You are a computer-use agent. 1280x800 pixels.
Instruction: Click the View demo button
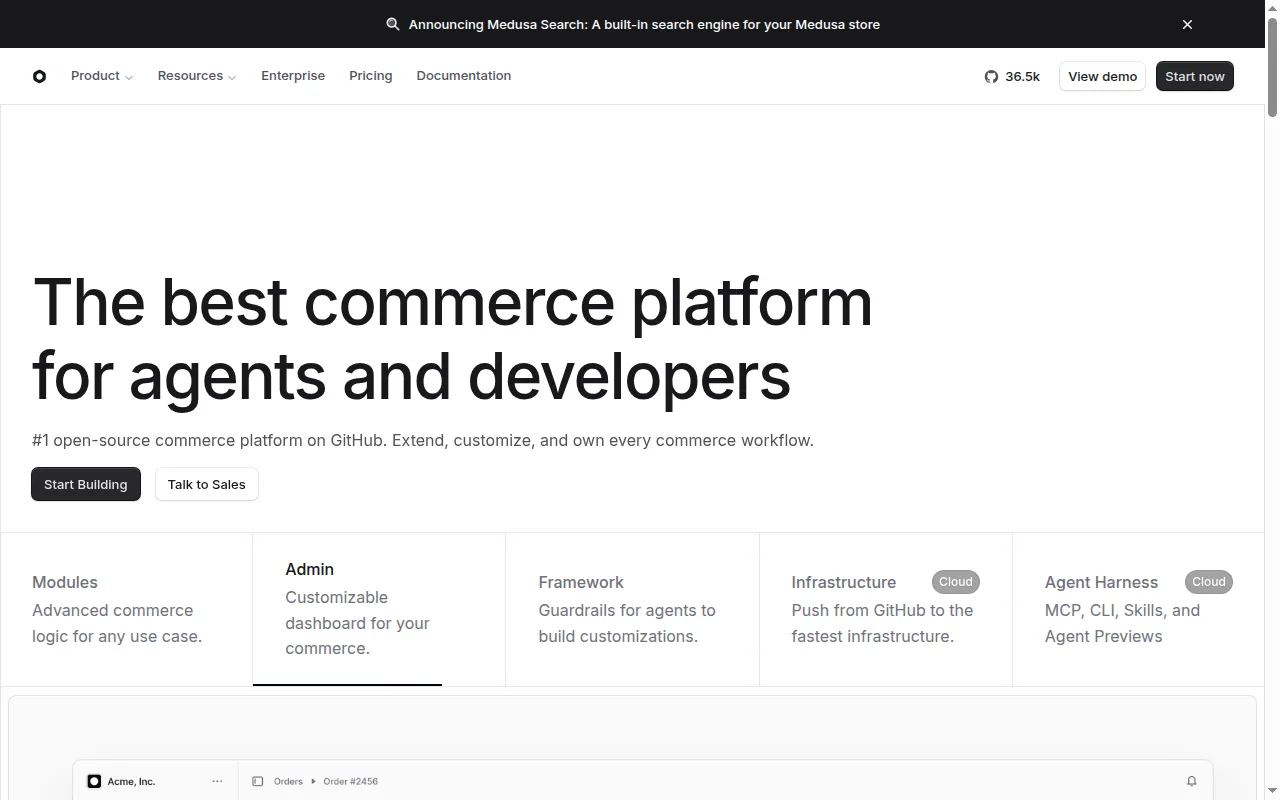1102,76
